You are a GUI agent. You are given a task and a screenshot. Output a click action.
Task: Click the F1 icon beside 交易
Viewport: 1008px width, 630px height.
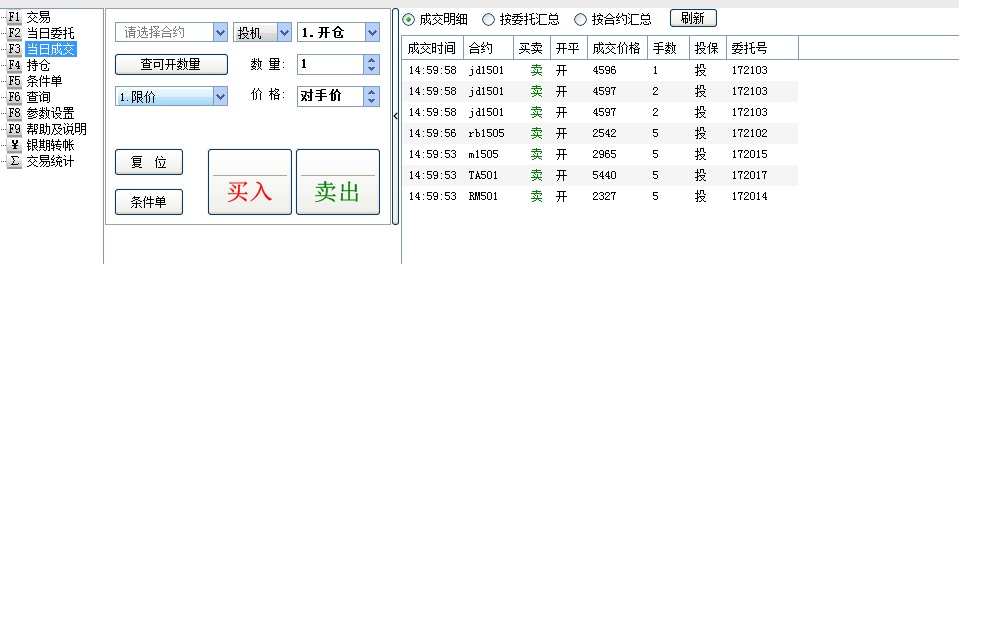tap(14, 17)
